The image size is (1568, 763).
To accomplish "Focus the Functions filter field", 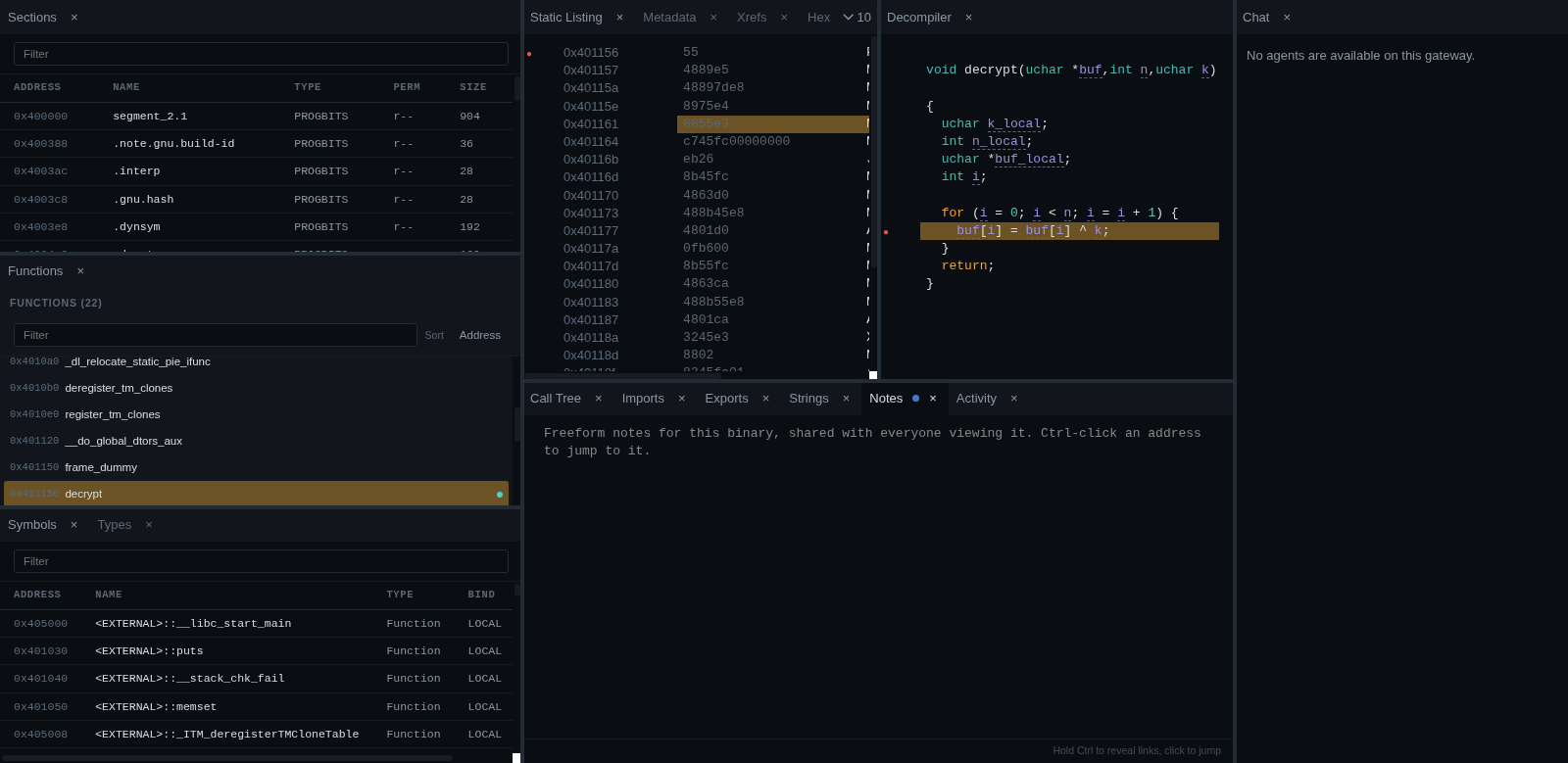I will (216, 335).
